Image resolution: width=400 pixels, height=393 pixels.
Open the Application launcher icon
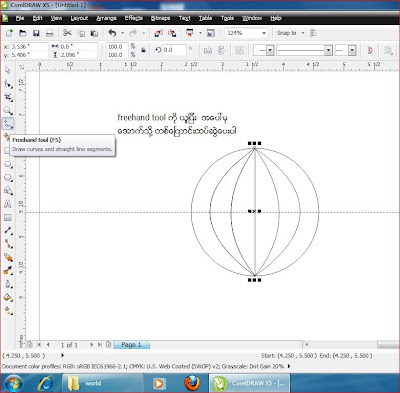click(x=190, y=33)
